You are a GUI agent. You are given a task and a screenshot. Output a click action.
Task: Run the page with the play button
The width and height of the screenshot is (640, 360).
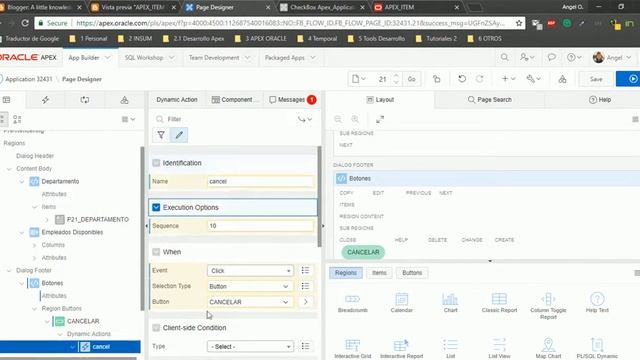631,79
